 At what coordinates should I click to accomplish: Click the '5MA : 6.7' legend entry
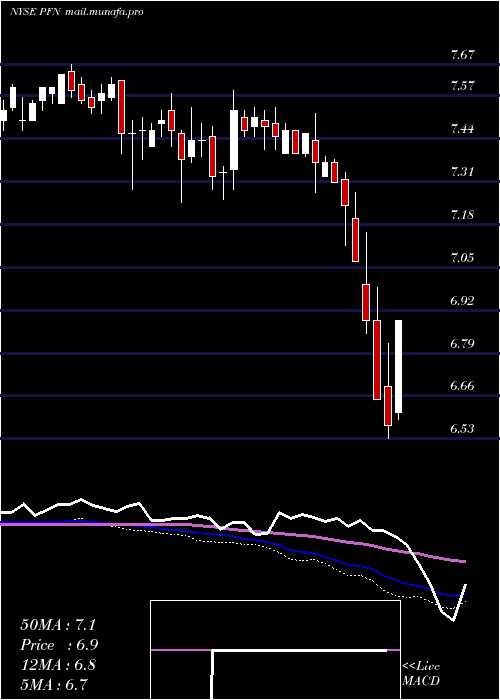54,684
